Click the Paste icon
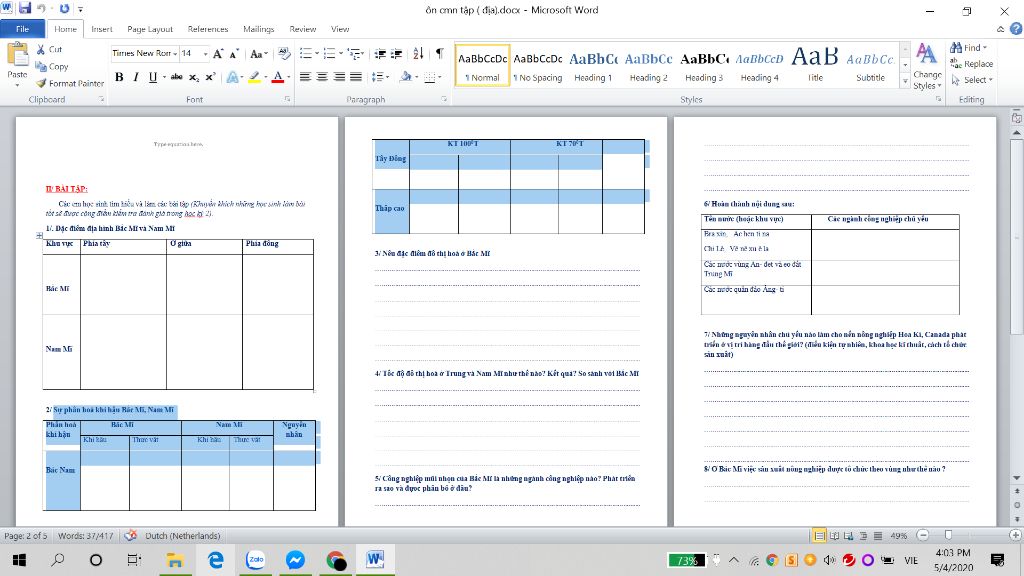This screenshot has width=1024, height=576. (x=17, y=56)
